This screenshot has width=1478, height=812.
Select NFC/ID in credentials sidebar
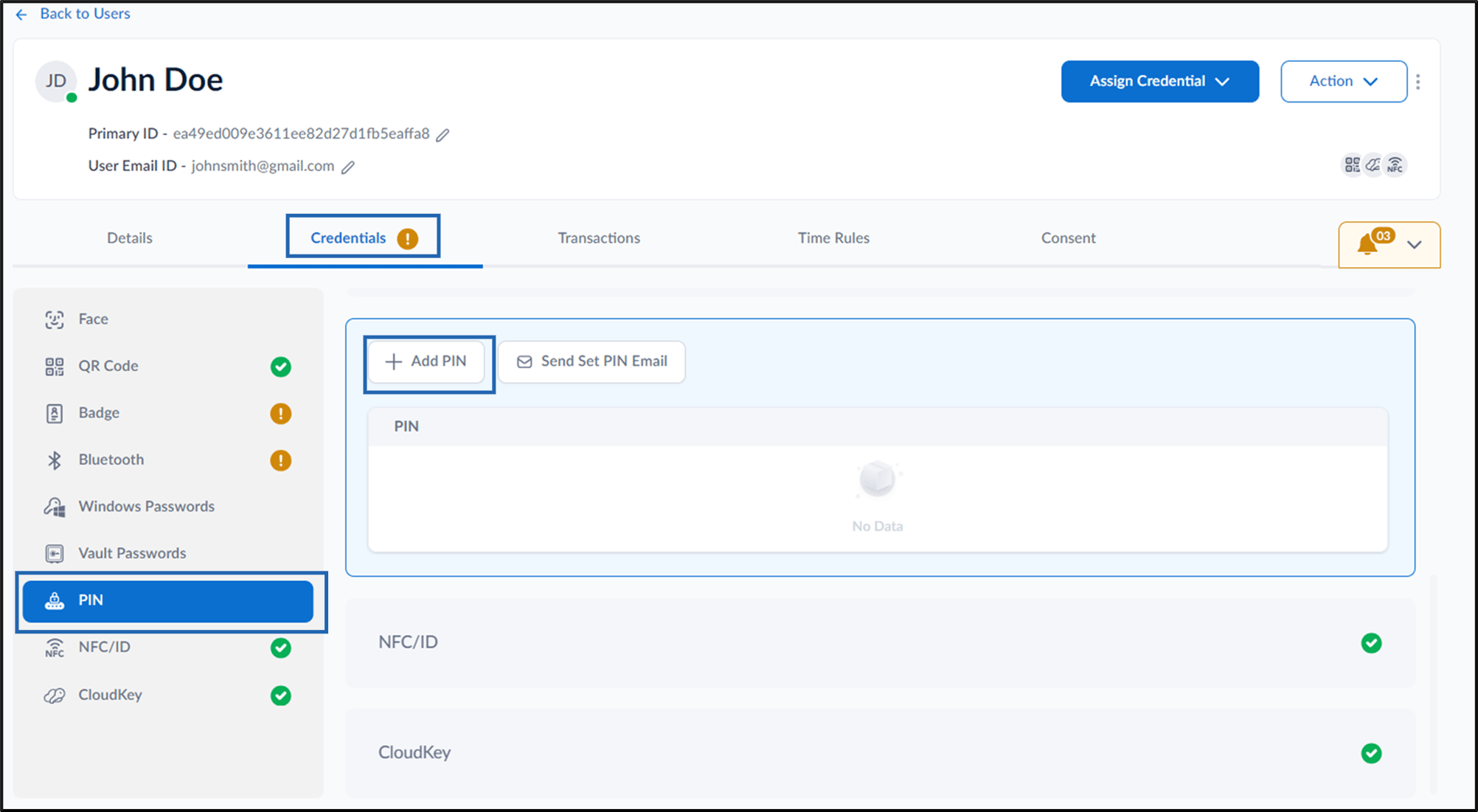pyautogui.click(x=168, y=648)
